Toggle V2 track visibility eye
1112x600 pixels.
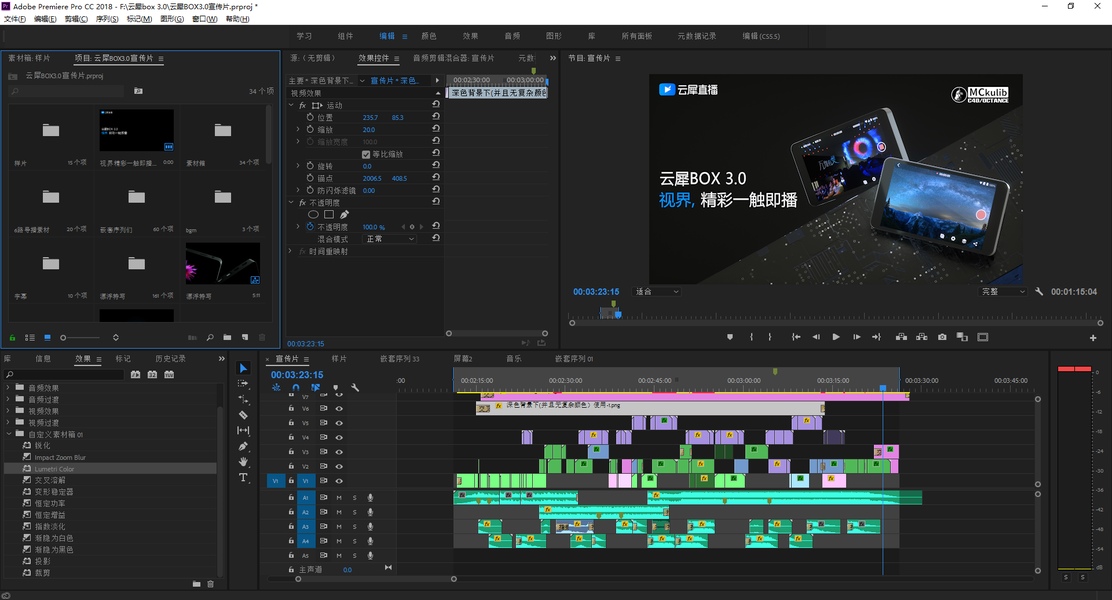point(339,467)
